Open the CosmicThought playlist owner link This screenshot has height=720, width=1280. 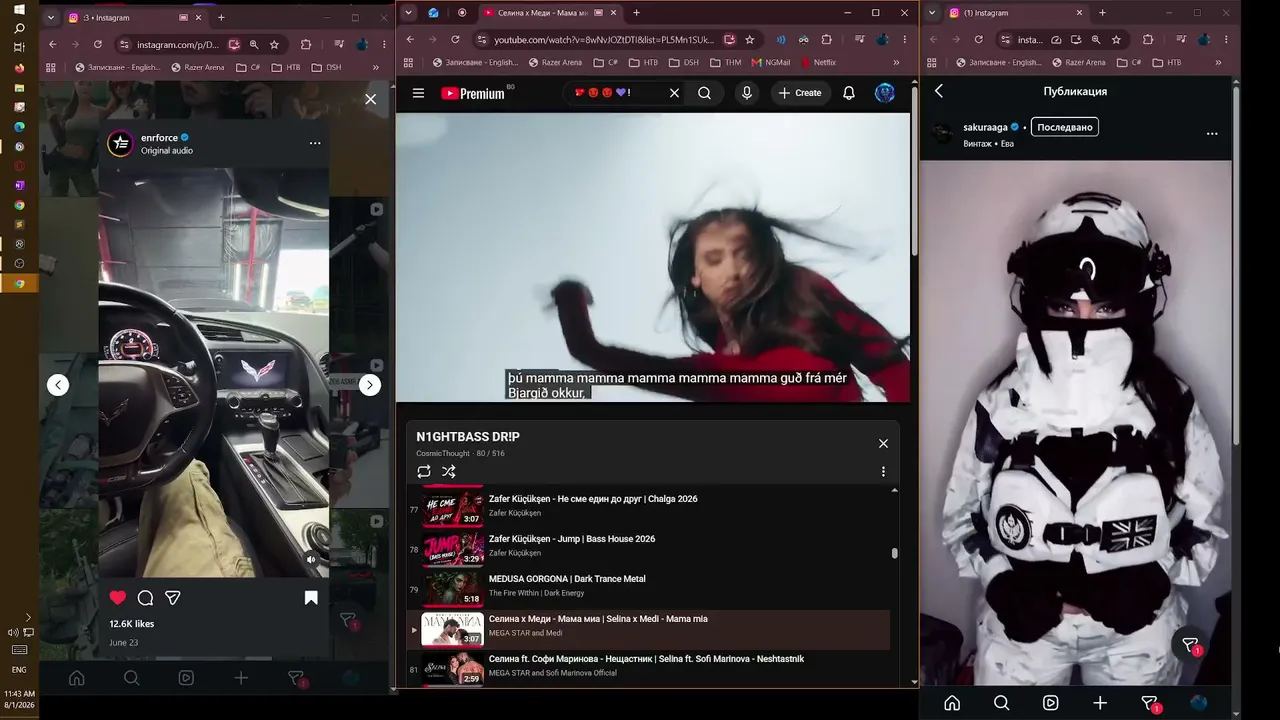click(x=443, y=454)
